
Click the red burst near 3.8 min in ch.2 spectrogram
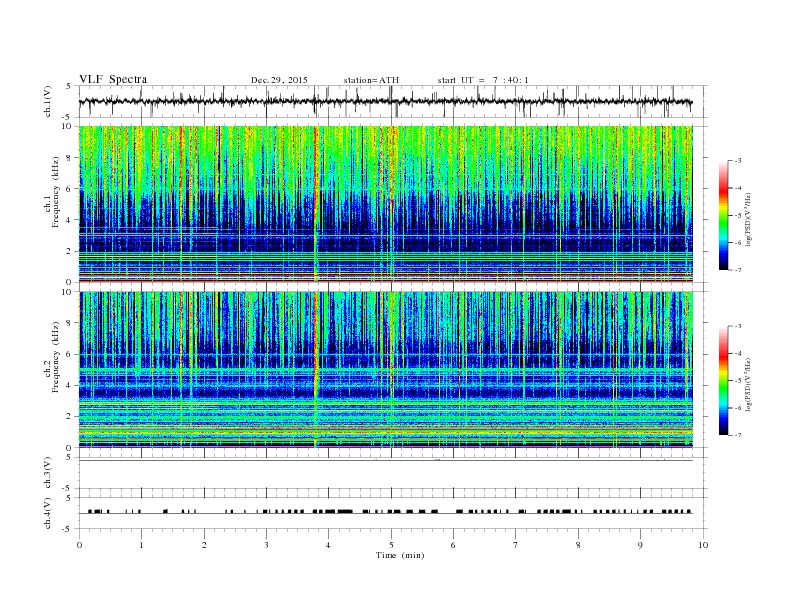(316, 369)
